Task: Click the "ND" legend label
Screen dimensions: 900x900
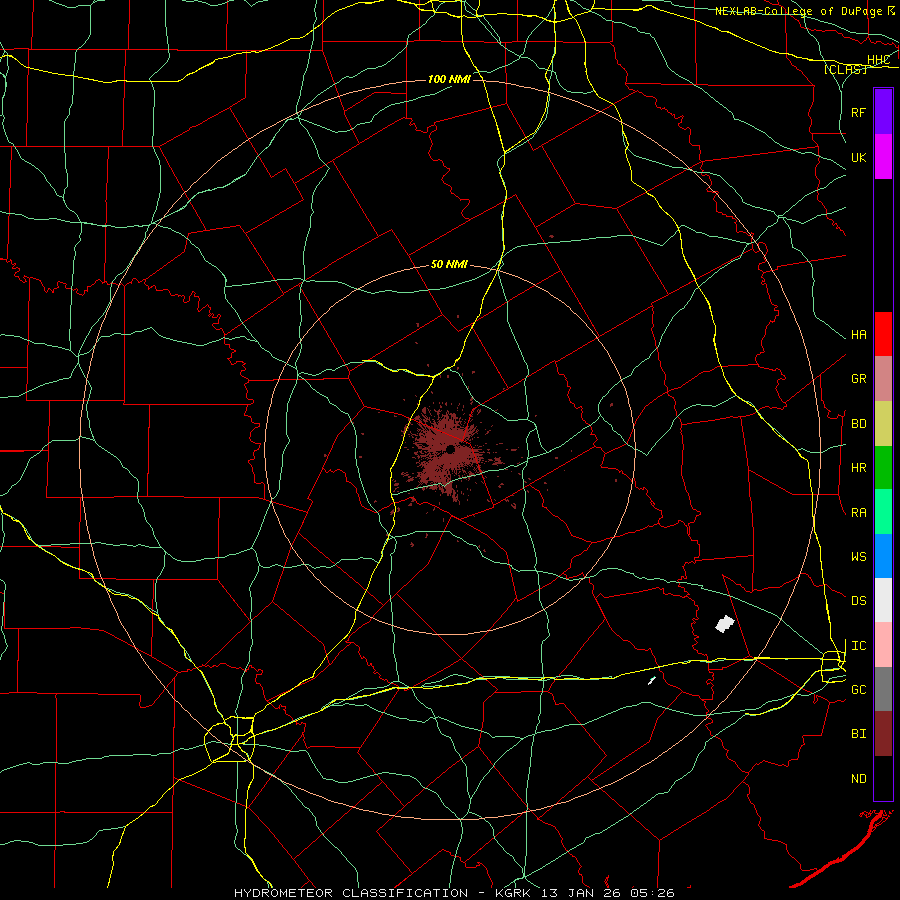Action: click(x=858, y=779)
